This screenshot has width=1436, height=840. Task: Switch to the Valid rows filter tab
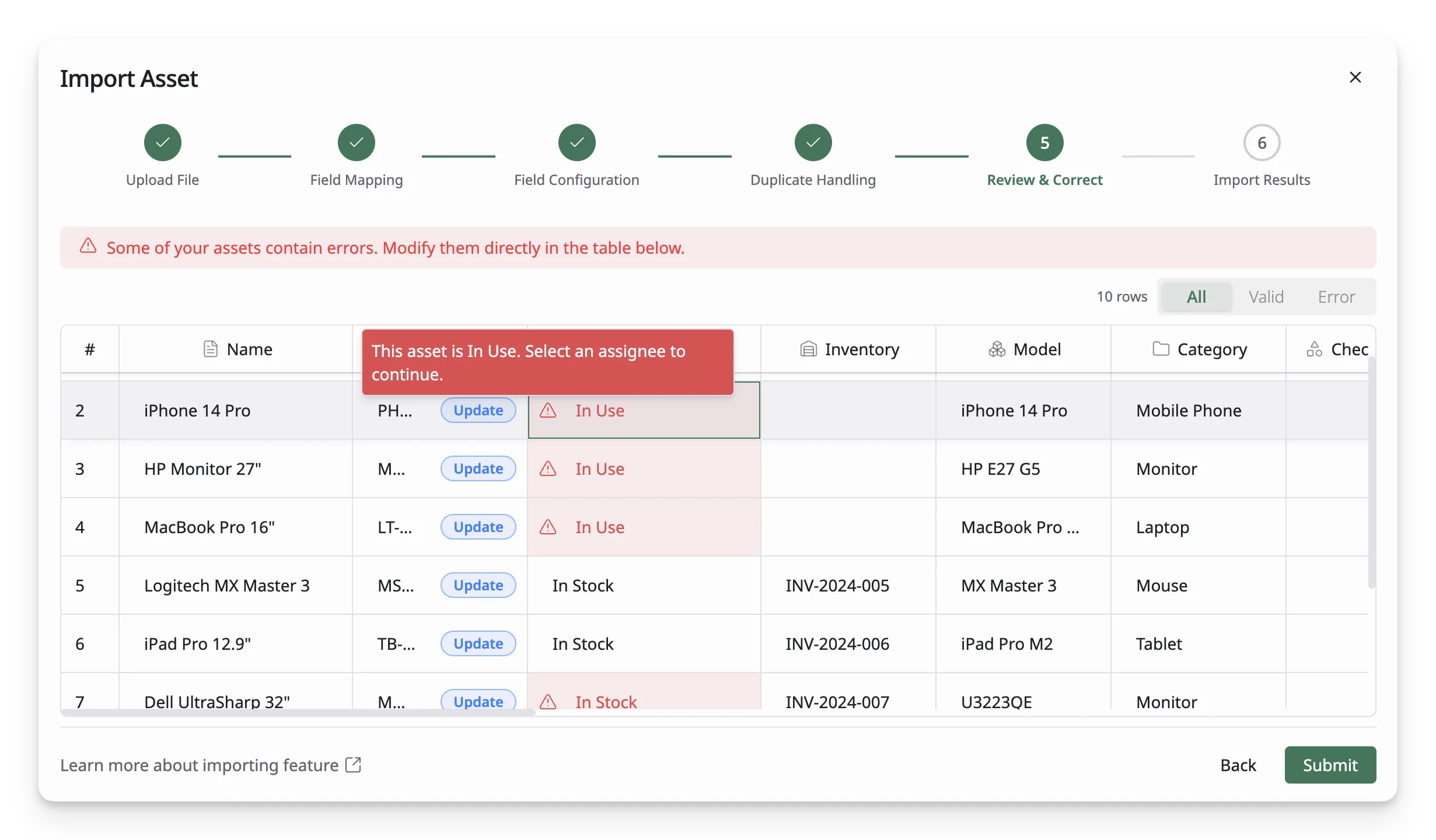pyautogui.click(x=1266, y=296)
